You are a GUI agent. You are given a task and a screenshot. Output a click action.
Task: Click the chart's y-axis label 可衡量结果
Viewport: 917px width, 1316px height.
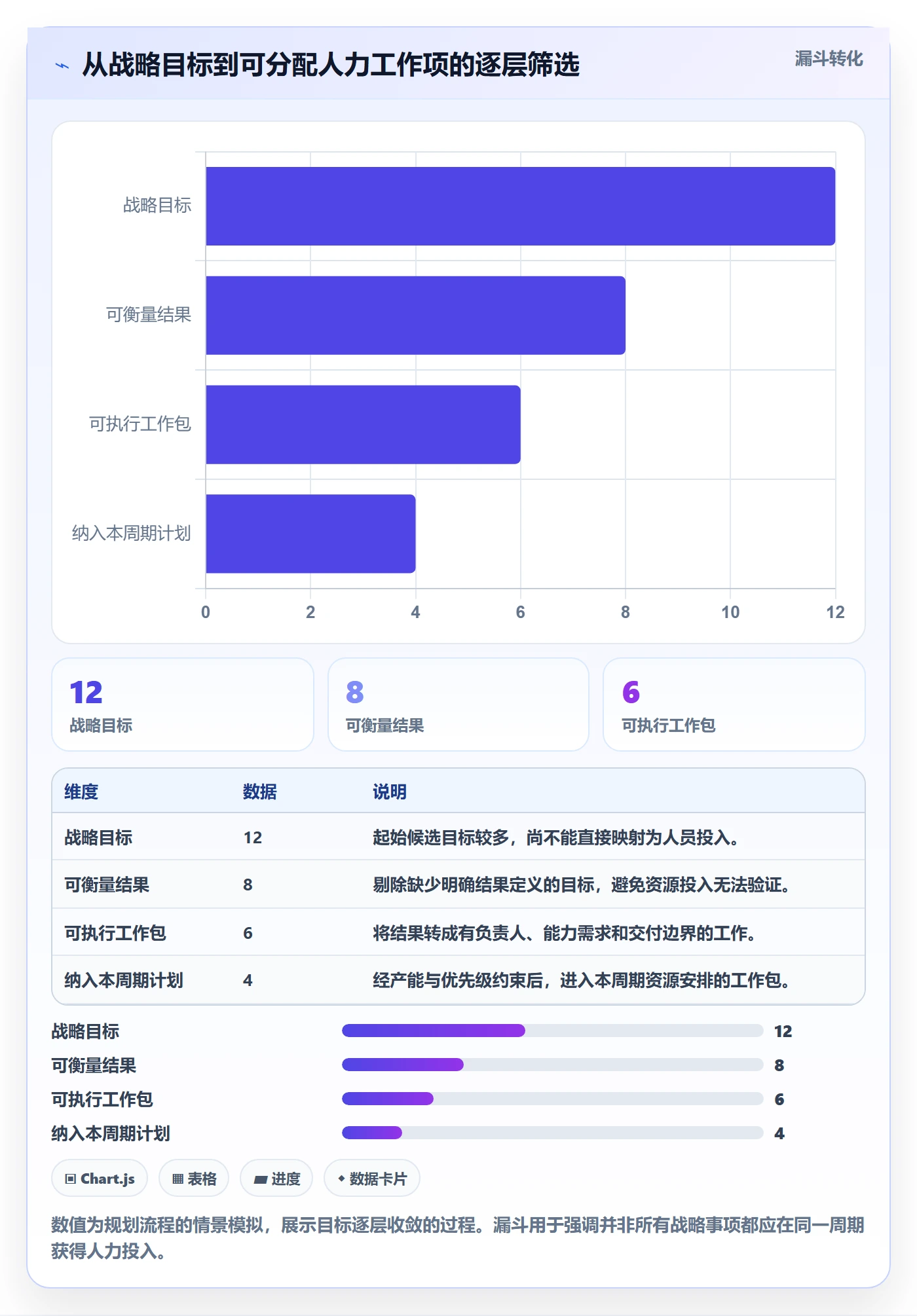tap(149, 315)
